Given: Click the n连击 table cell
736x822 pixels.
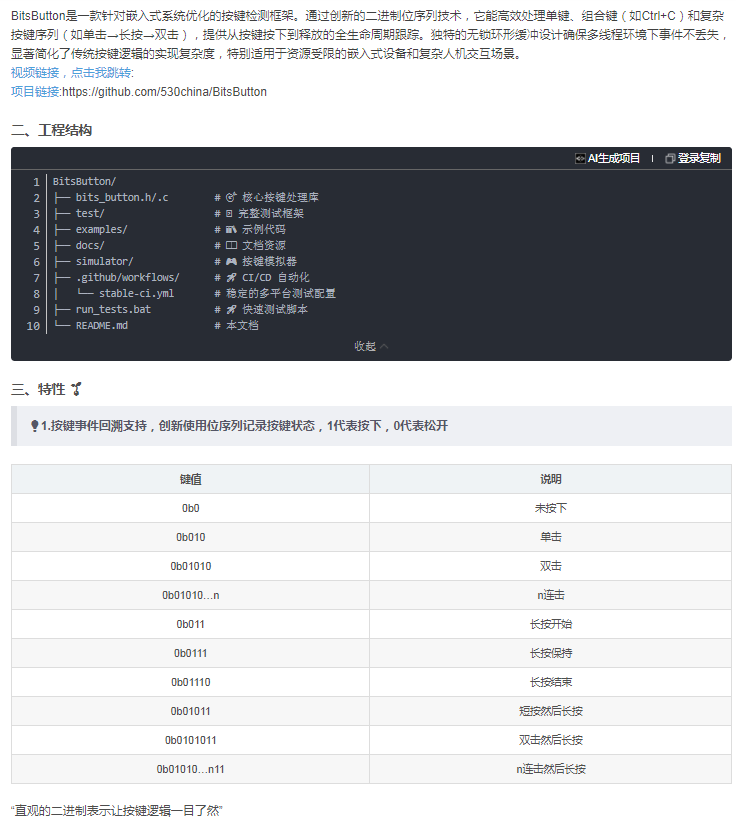Looking at the screenshot, I should coord(550,595).
